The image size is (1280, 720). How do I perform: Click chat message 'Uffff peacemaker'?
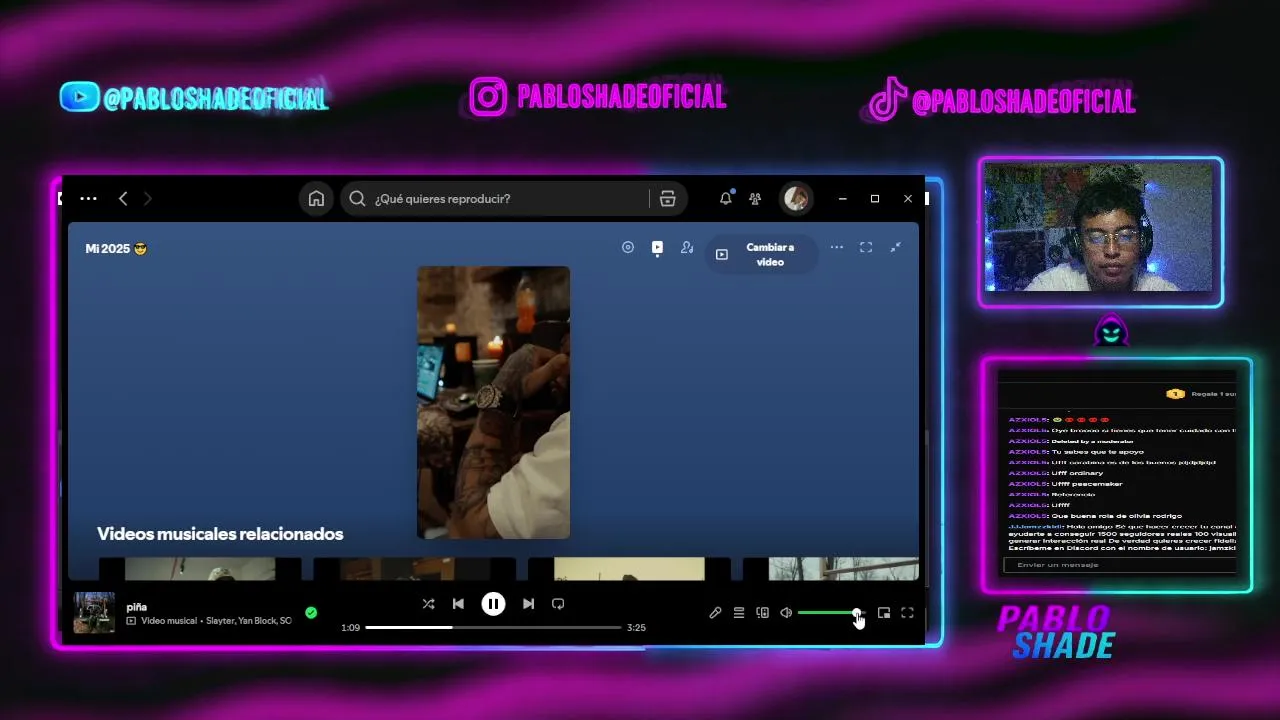(1087, 484)
